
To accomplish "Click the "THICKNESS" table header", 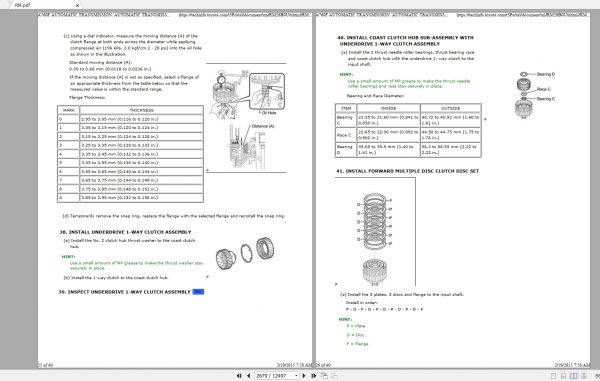I will tap(142, 110).
